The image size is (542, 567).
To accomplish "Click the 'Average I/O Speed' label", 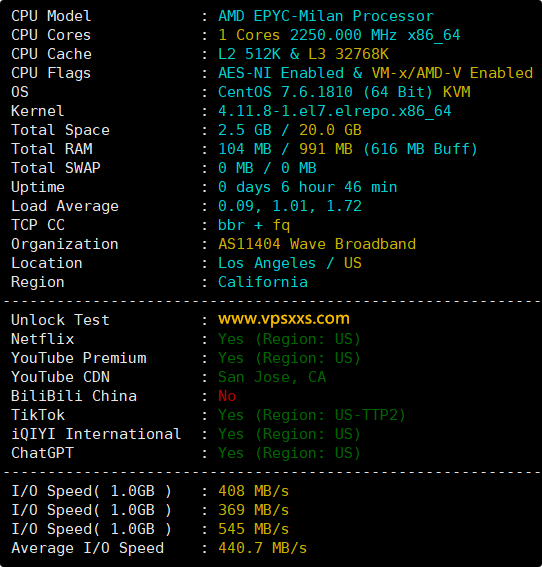I will click(88, 549).
